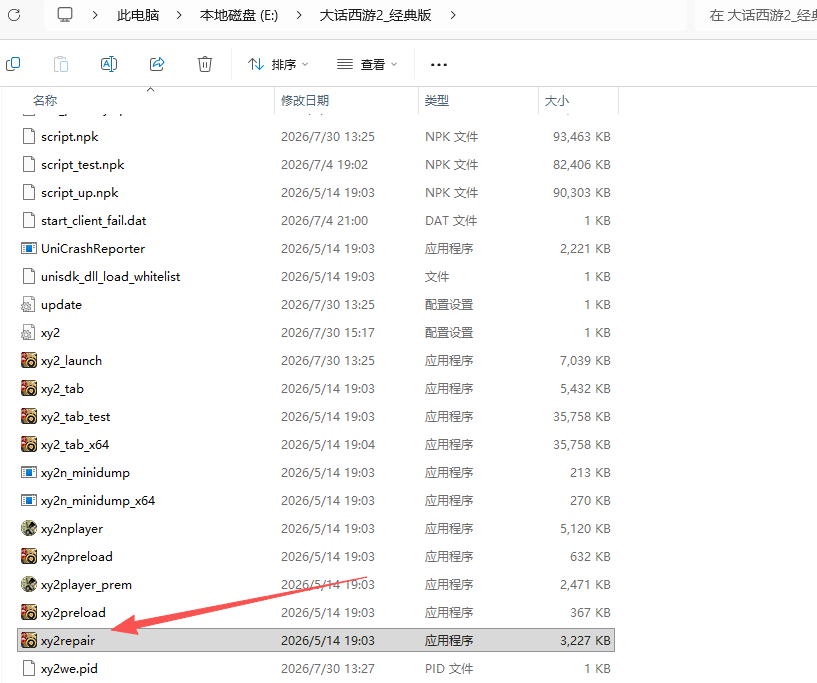Screen dimensions: 817x683
Task: Click file name xy2we.pid
Action: click(x=69, y=669)
